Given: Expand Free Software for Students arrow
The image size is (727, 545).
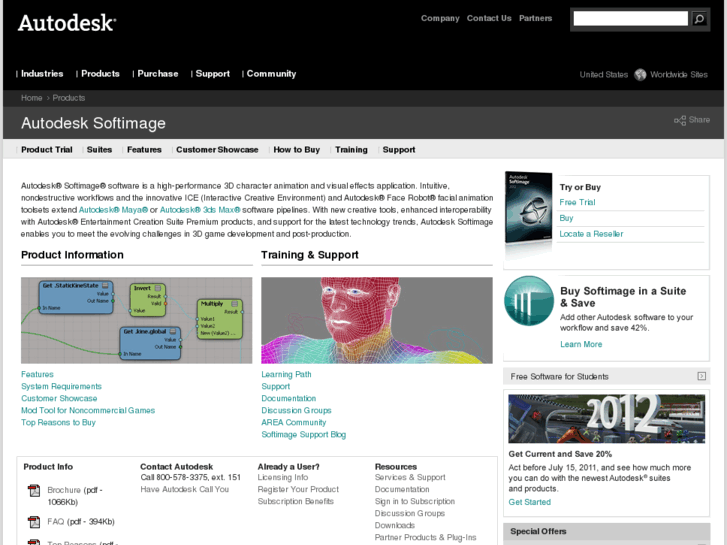Looking at the screenshot, I should click(x=701, y=376).
